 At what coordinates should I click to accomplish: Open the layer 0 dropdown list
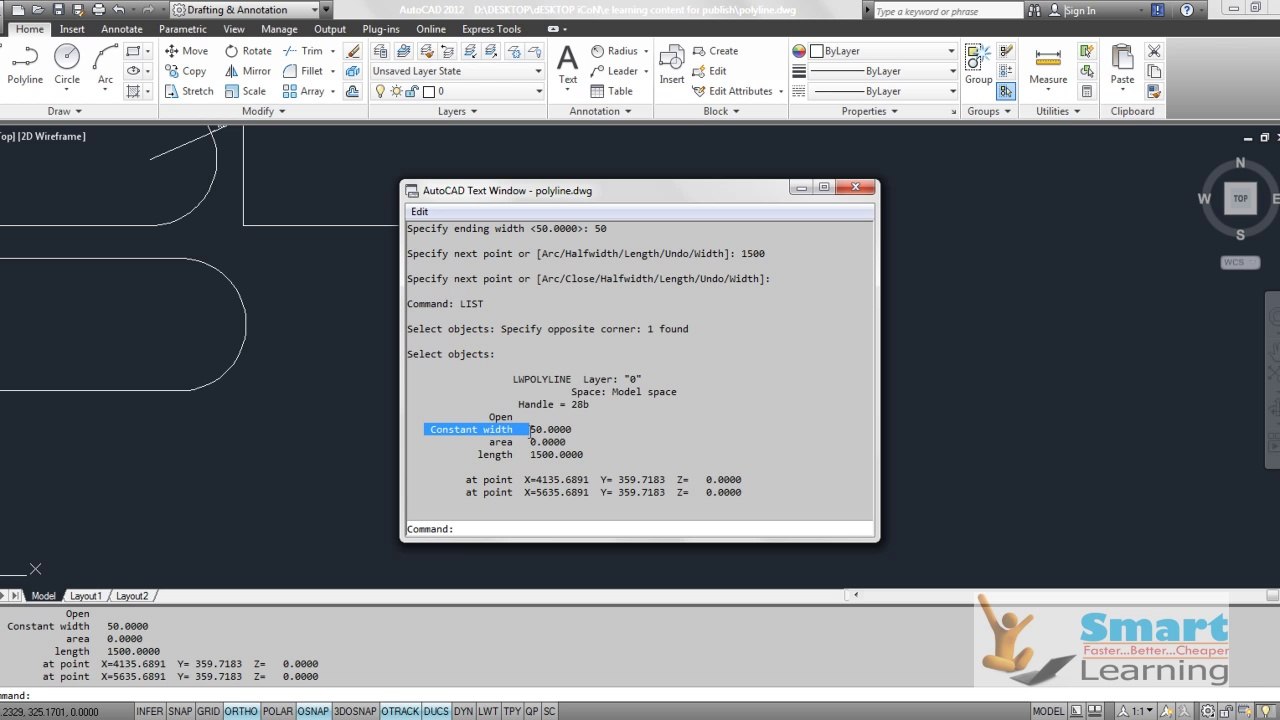click(x=457, y=91)
